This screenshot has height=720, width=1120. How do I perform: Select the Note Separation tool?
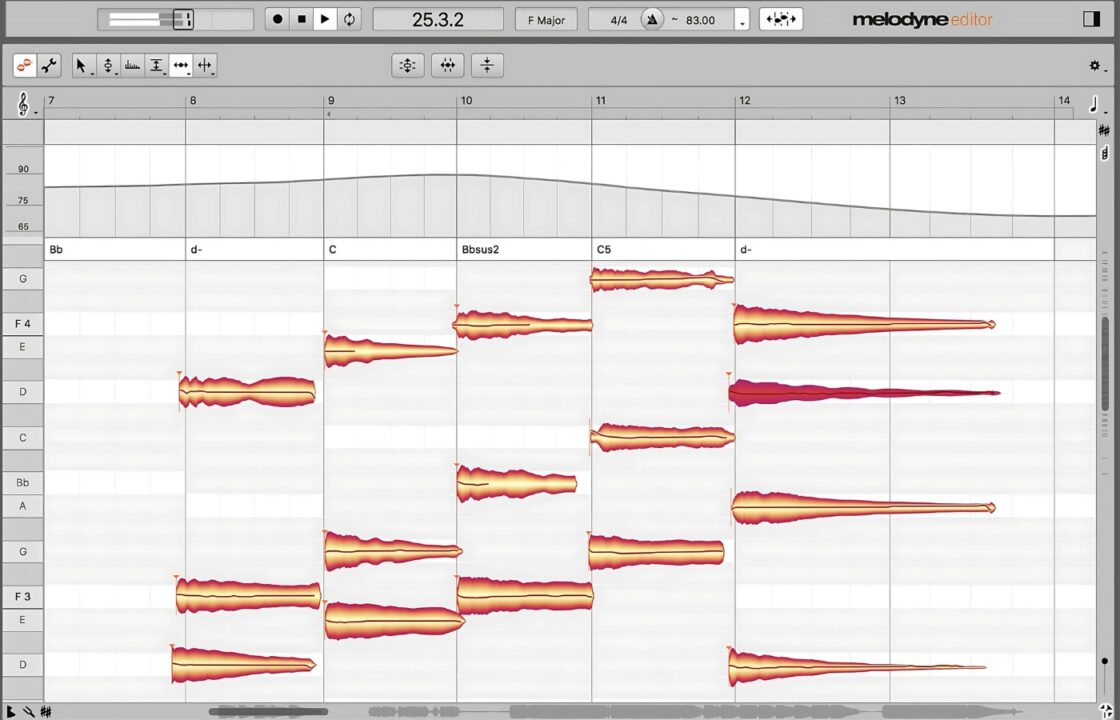click(x=205, y=66)
